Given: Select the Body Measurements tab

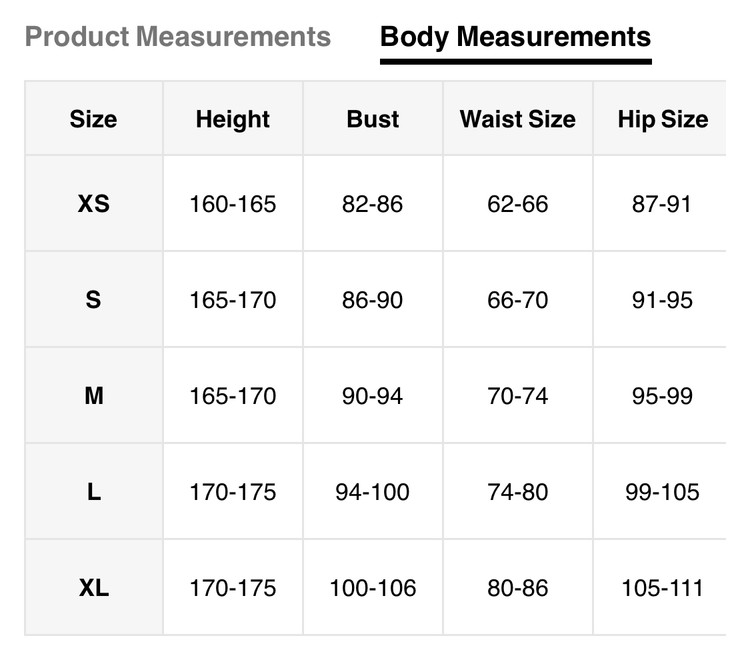Looking at the screenshot, I should click(515, 38).
